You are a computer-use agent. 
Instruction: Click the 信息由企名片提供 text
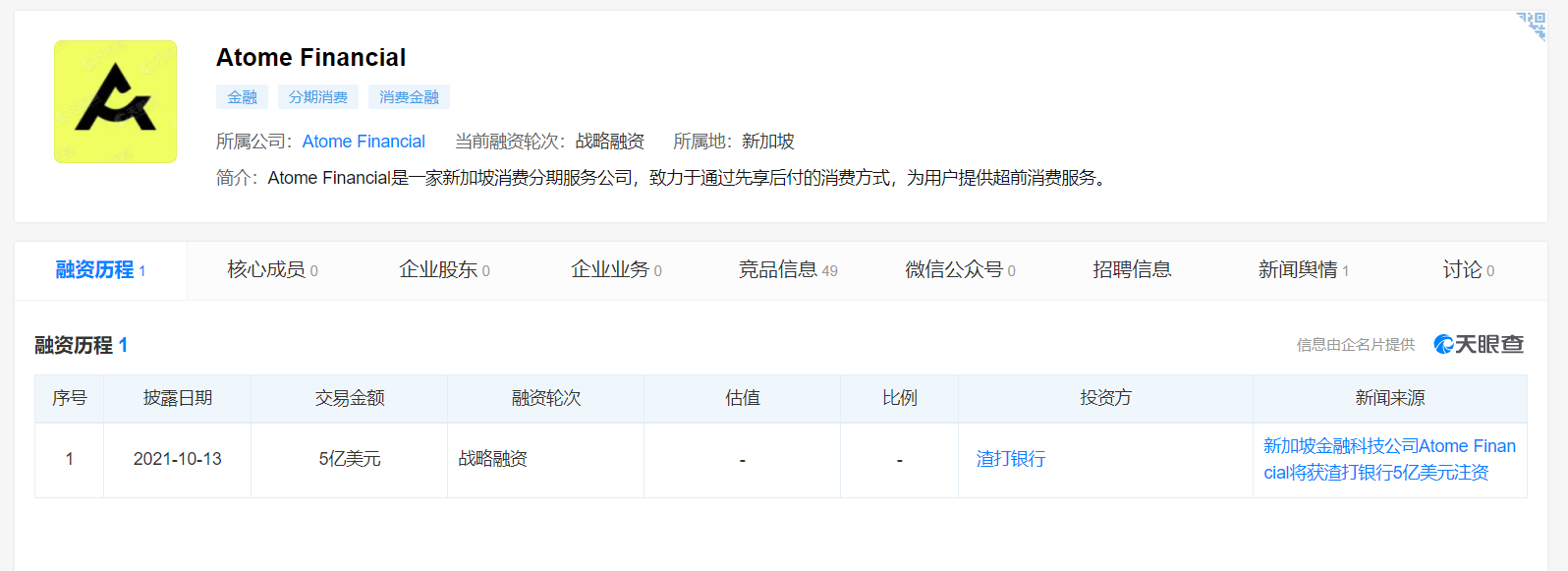click(x=1356, y=345)
